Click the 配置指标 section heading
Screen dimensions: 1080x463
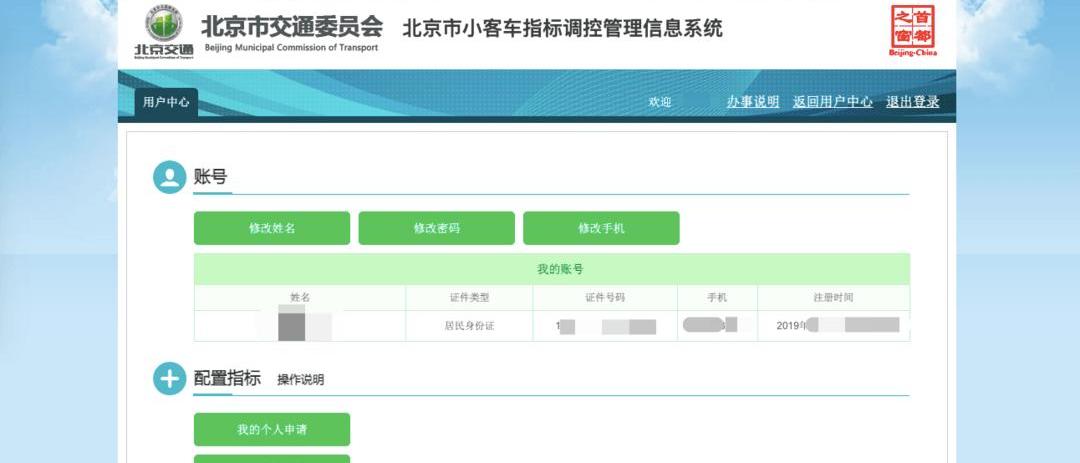(x=227, y=378)
